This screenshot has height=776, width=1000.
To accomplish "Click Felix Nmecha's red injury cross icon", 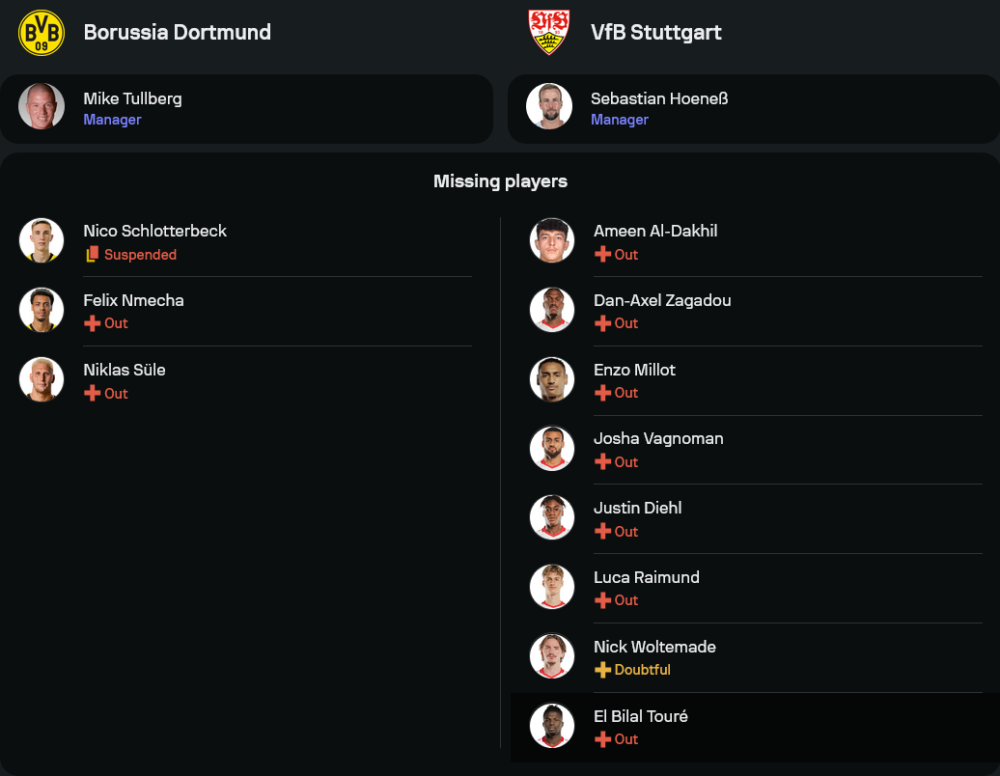I will pyautogui.click(x=92, y=324).
